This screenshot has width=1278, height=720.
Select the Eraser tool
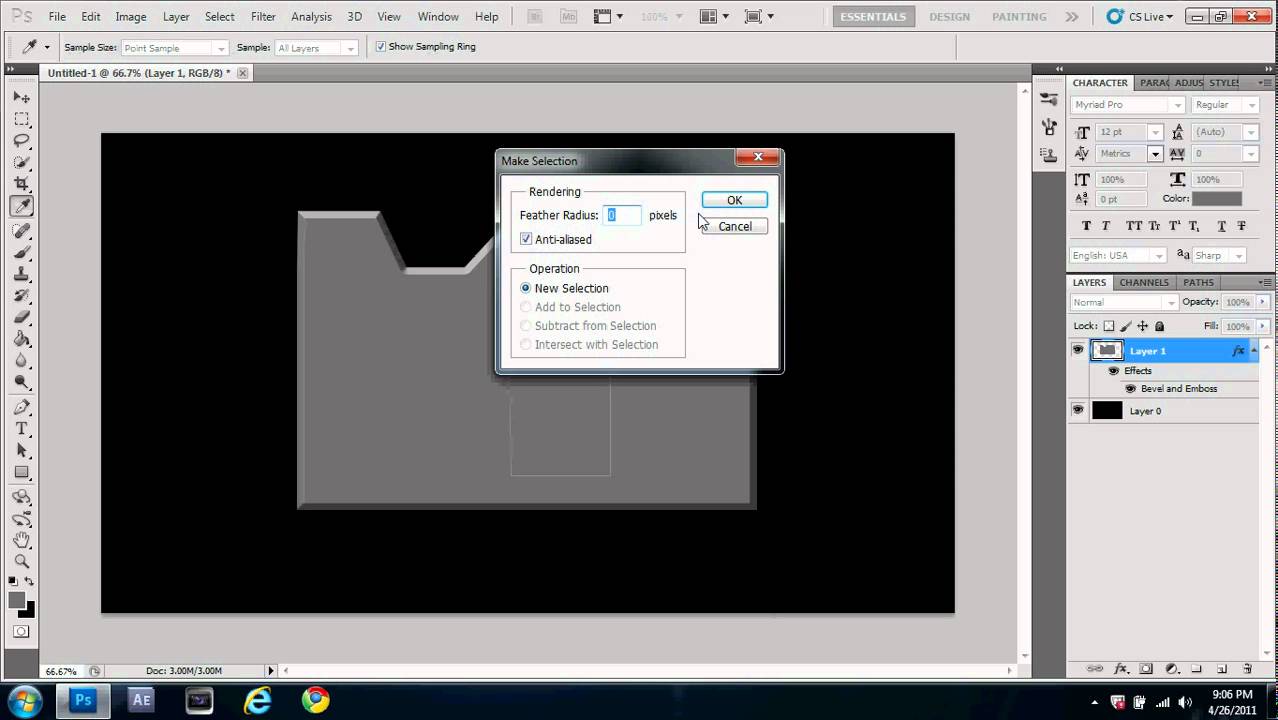click(x=22, y=317)
